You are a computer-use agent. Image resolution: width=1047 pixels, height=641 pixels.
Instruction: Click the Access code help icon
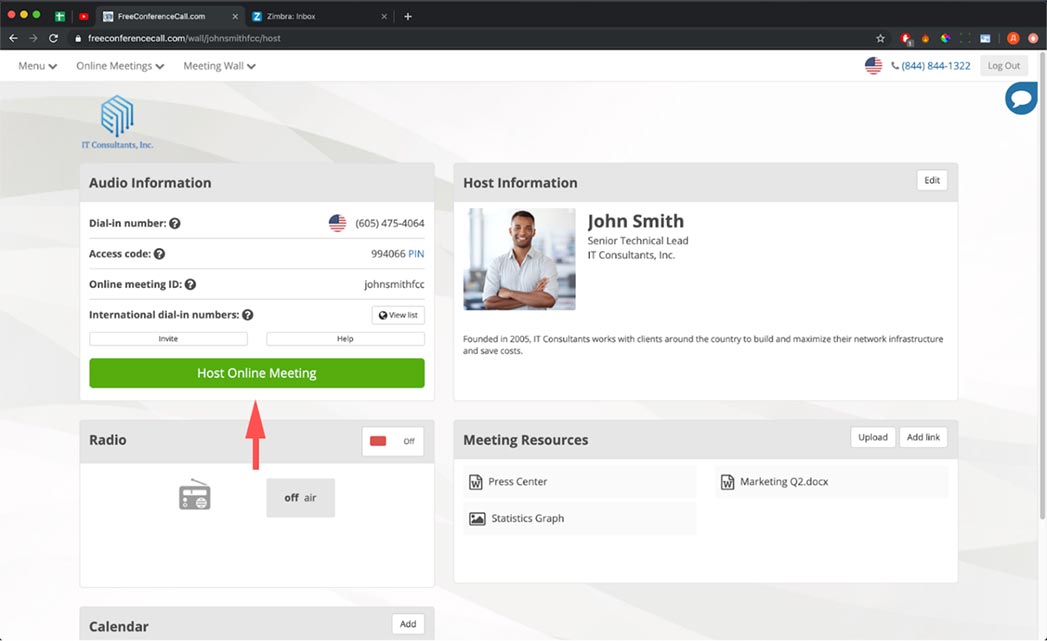tap(159, 254)
